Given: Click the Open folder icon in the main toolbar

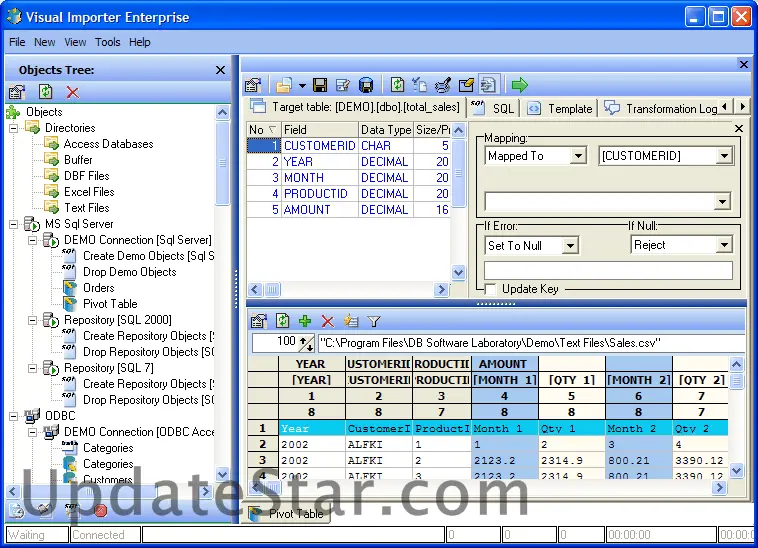Looking at the screenshot, I should click(284, 85).
